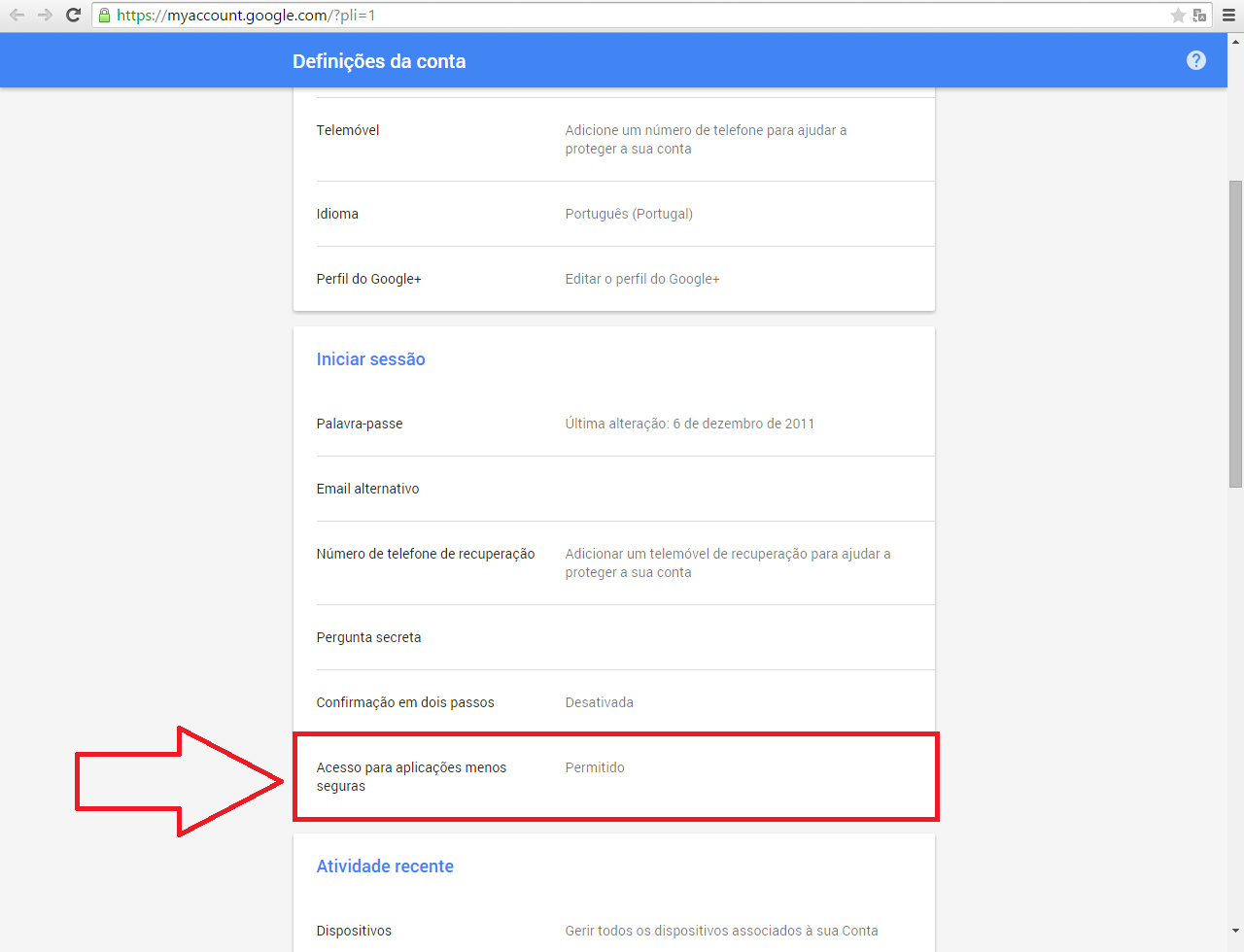Screen dimensions: 1244x952
Task: Click Editar o perfil do Google+
Action: pos(642,279)
